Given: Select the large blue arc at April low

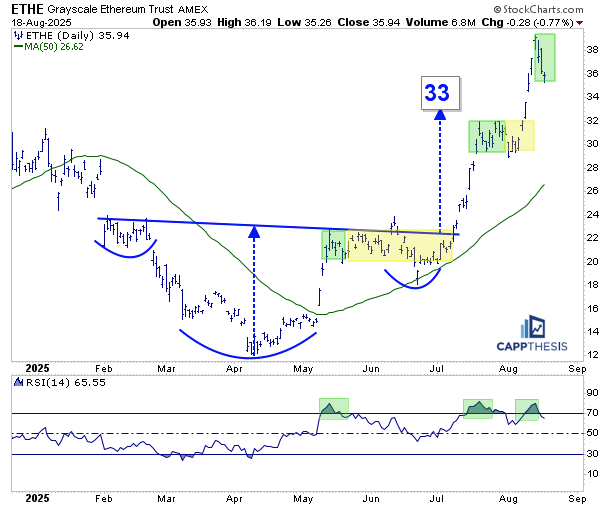Looking at the screenshot, I should coord(250,345).
